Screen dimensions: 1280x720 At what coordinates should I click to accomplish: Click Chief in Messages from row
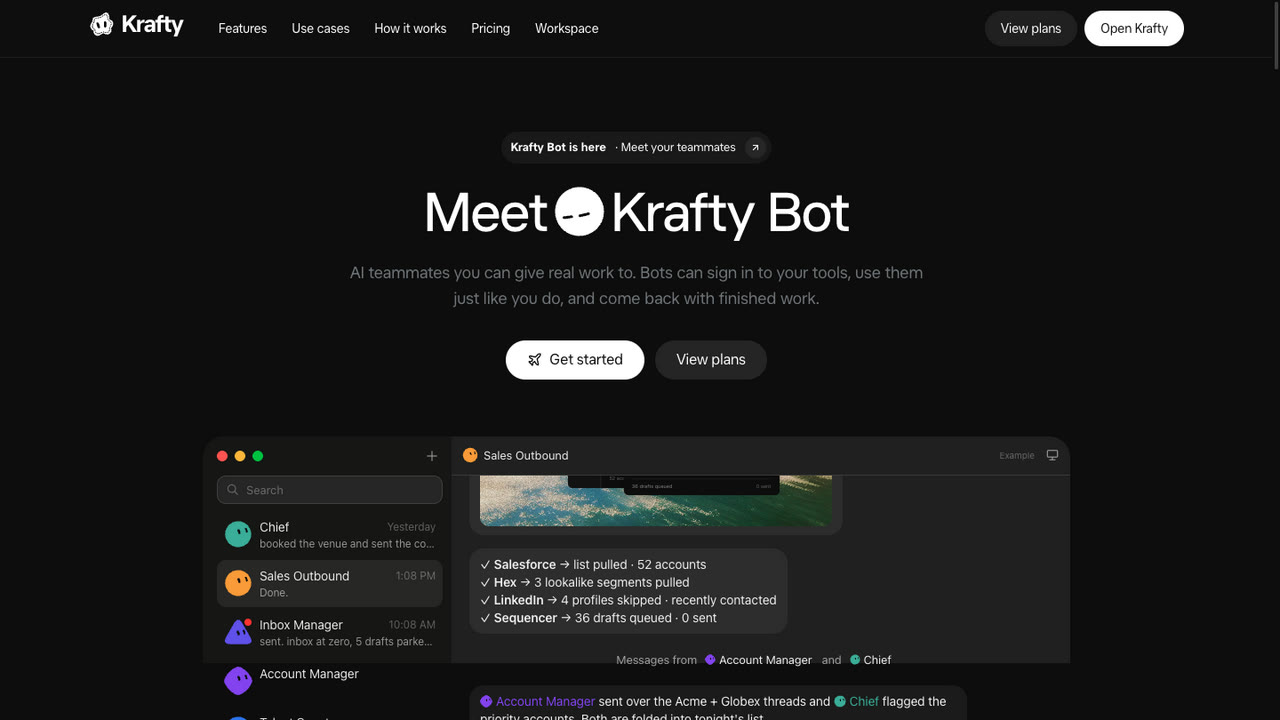pyautogui.click(x=870, y=660)
